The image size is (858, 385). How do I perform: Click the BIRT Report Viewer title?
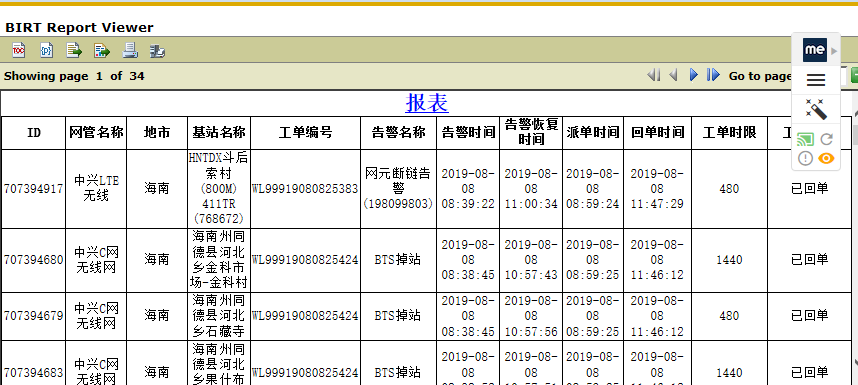pyautogui.click(x=79, y=27)
